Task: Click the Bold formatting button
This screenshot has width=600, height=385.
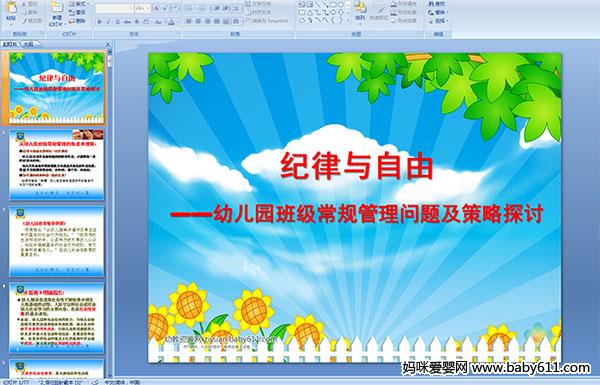Action: (x=99, y=22)
